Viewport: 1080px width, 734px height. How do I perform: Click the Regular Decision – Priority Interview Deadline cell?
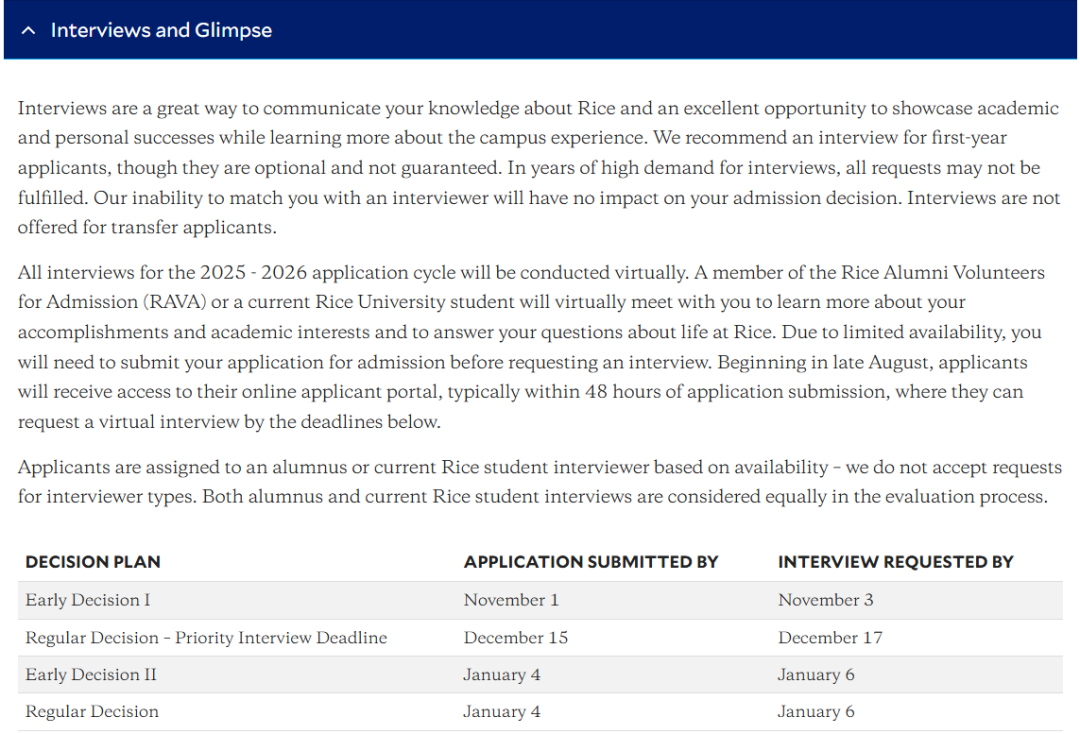point(206,638)
